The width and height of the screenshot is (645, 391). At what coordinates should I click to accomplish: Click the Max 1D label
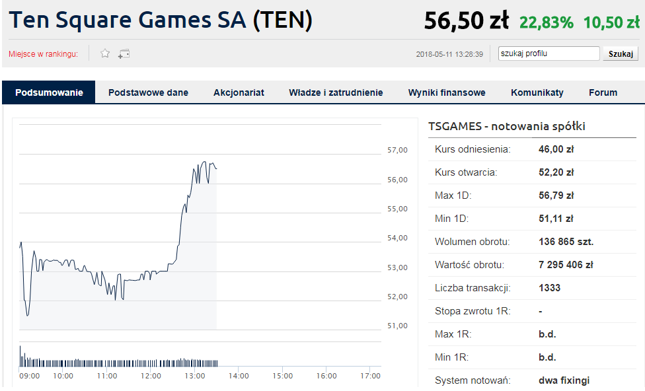point(453,195)
